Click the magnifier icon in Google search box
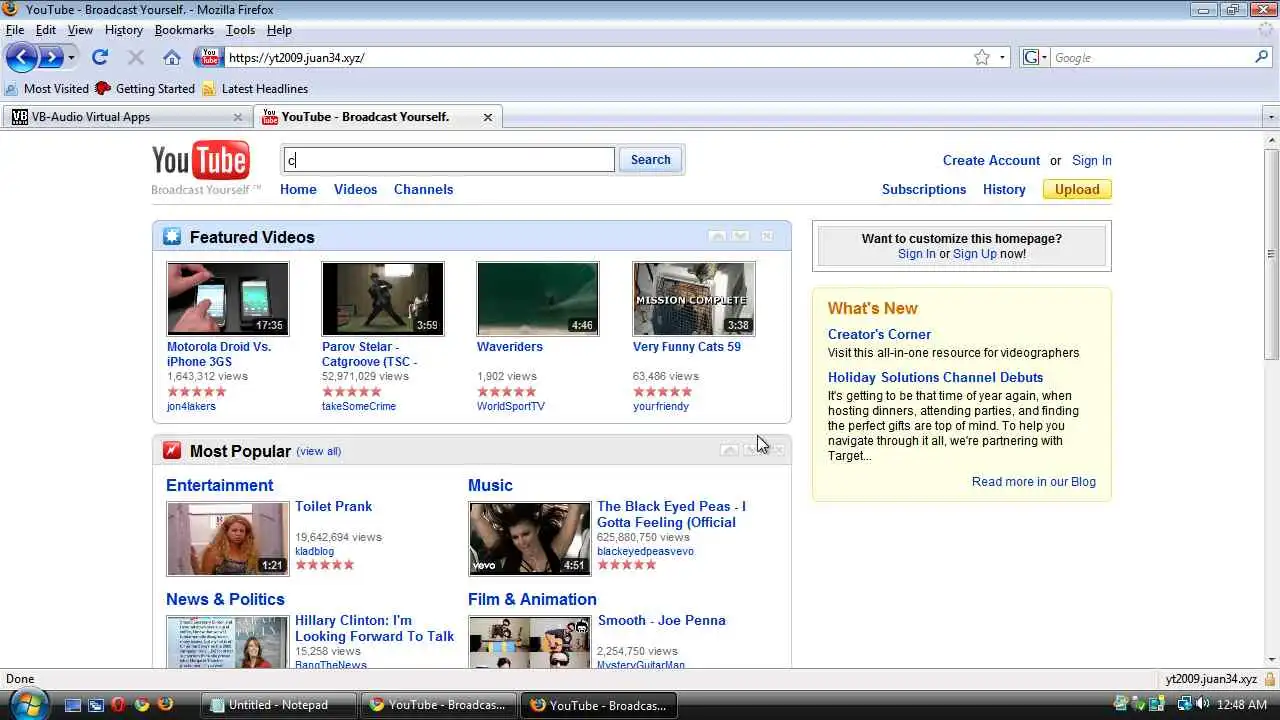This screenshot has height=720, width=1280. pyautogui.click(x=1261, y=57)
